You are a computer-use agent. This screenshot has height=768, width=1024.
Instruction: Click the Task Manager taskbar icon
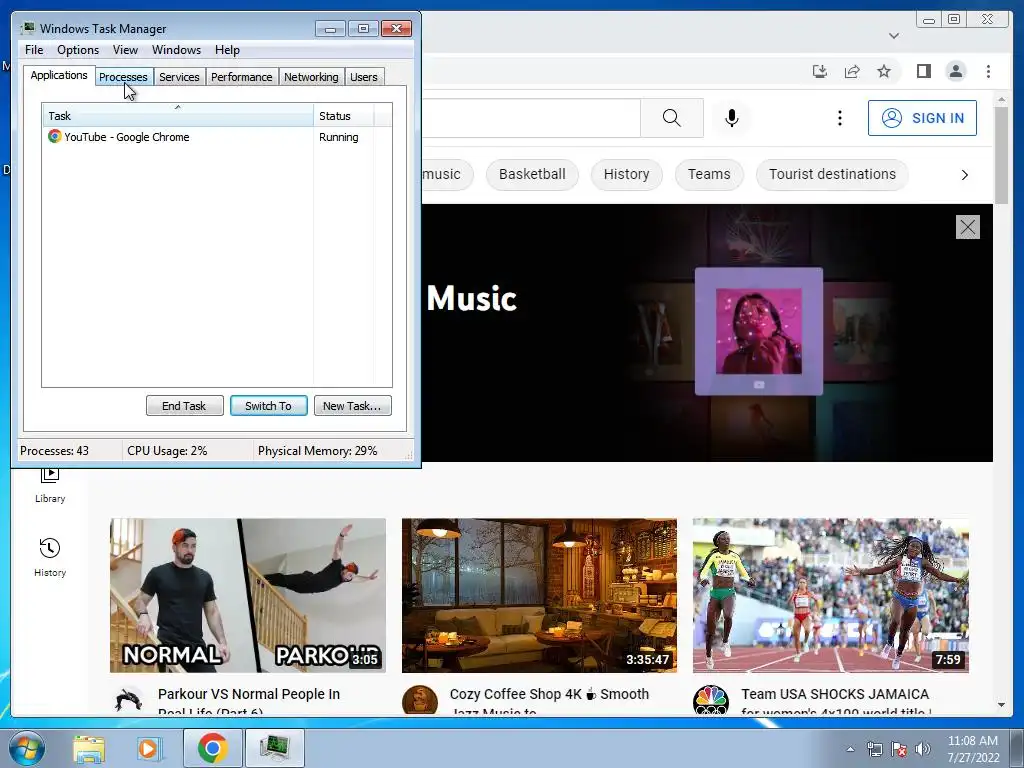pyautogui.click(x=274, y=748)
